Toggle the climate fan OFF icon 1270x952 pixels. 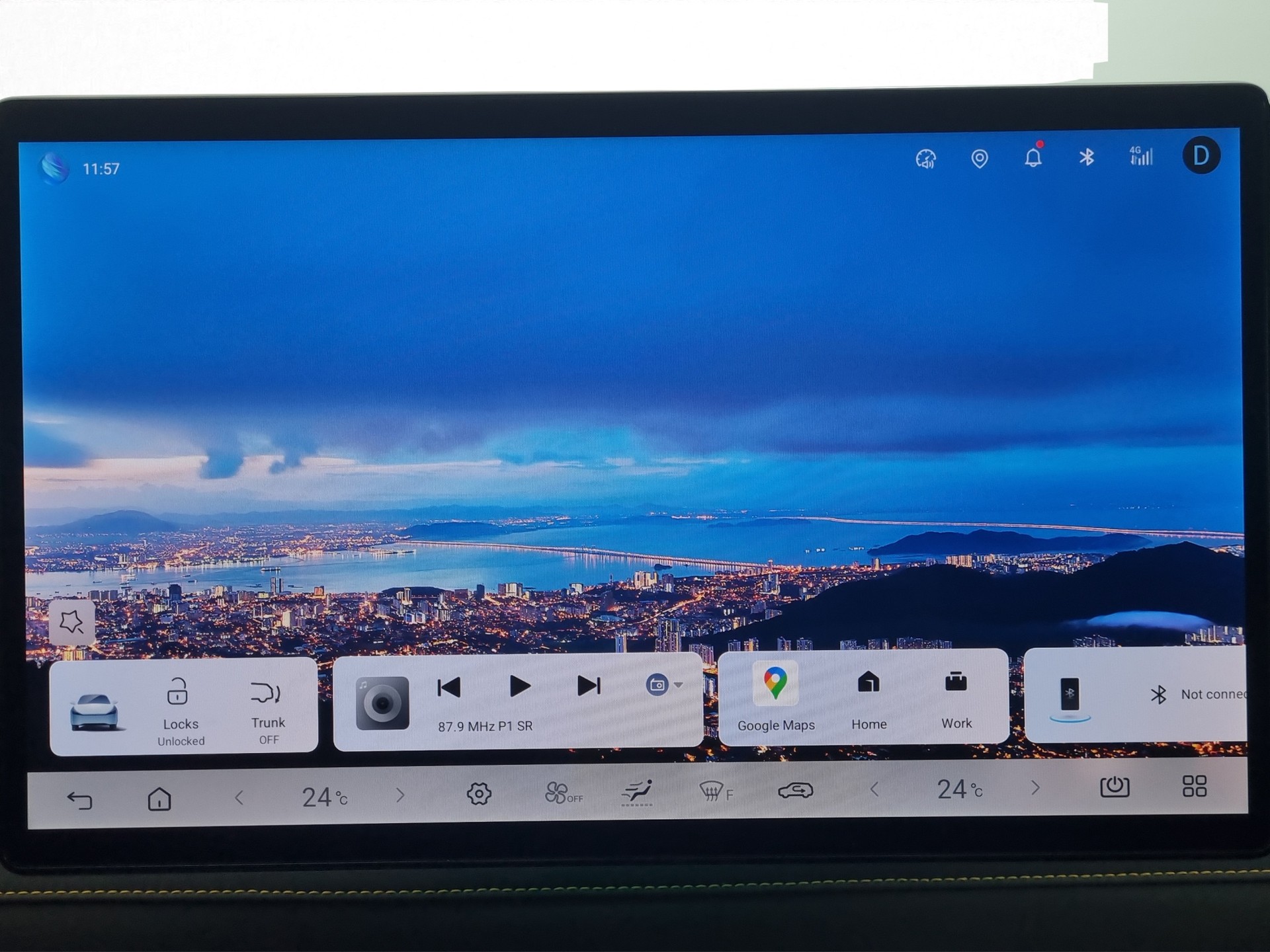[x=563, y=793]
